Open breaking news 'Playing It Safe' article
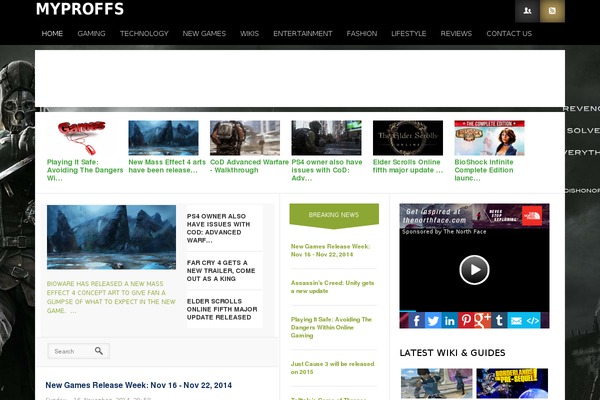Image resolution: width=600 pixels, height=400 pixels. click(x=331, y=327)
